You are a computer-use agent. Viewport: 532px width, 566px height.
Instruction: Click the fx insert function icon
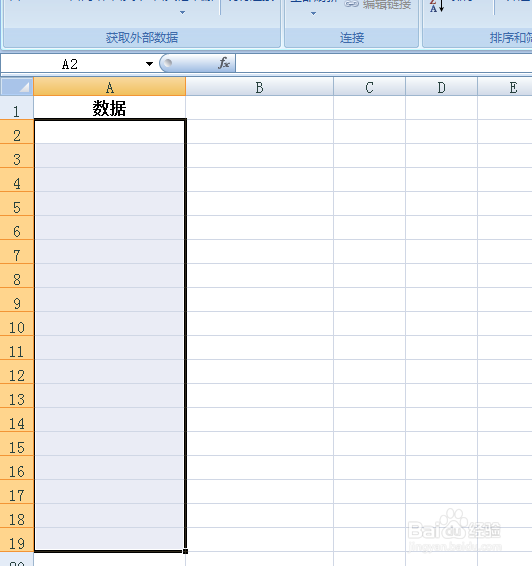point(224,63)
